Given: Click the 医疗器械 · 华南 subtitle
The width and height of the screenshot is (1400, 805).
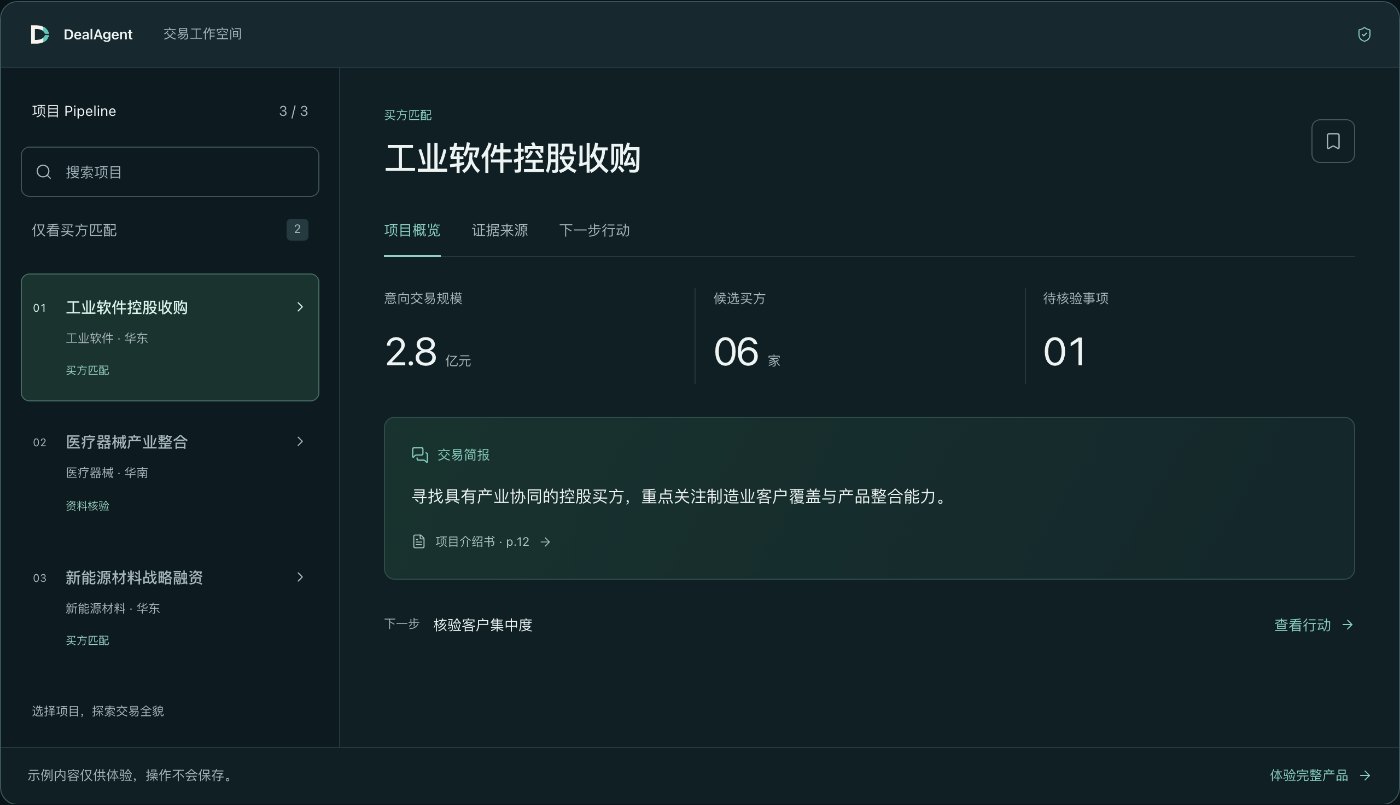Looking at the screenshot, I should tap(107, 472).
